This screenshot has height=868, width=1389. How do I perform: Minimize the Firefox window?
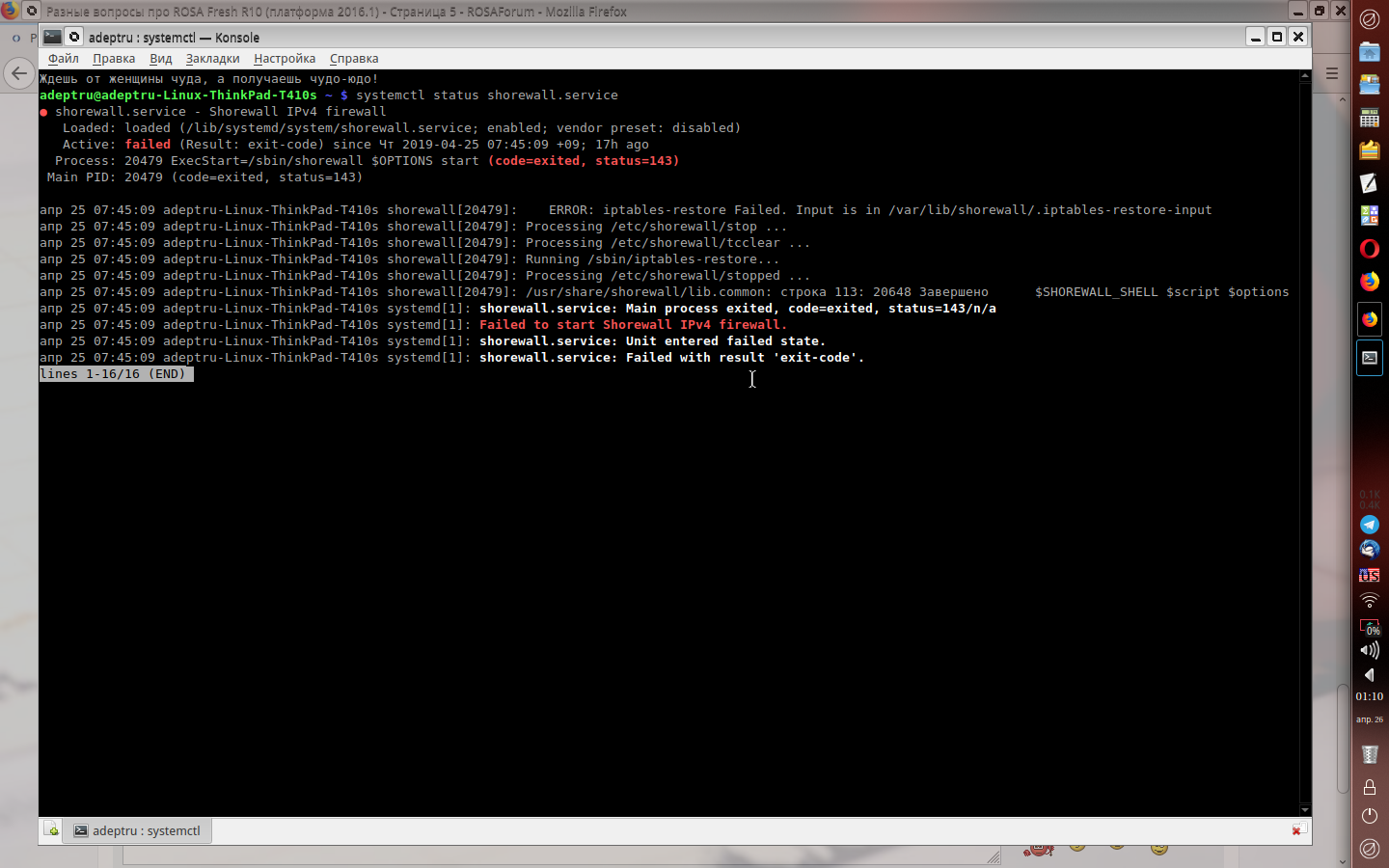[x=1298, y=11]
